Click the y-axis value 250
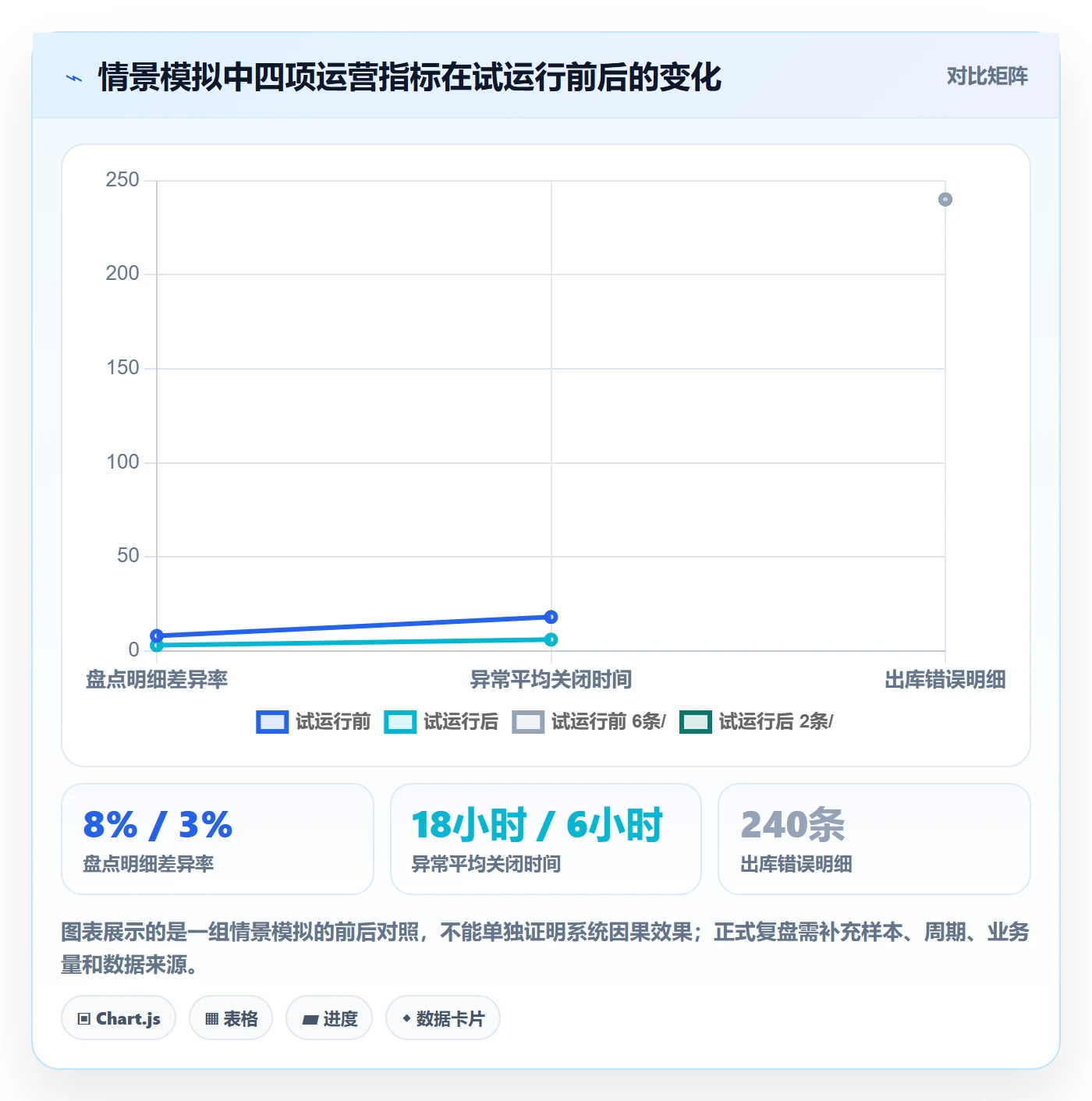The image size is (1092, 1101). 122,179
